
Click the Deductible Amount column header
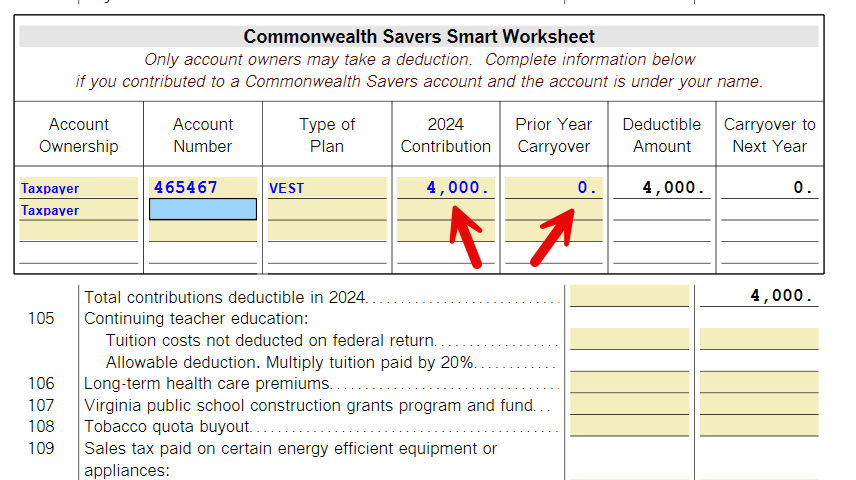pos(662,135)
